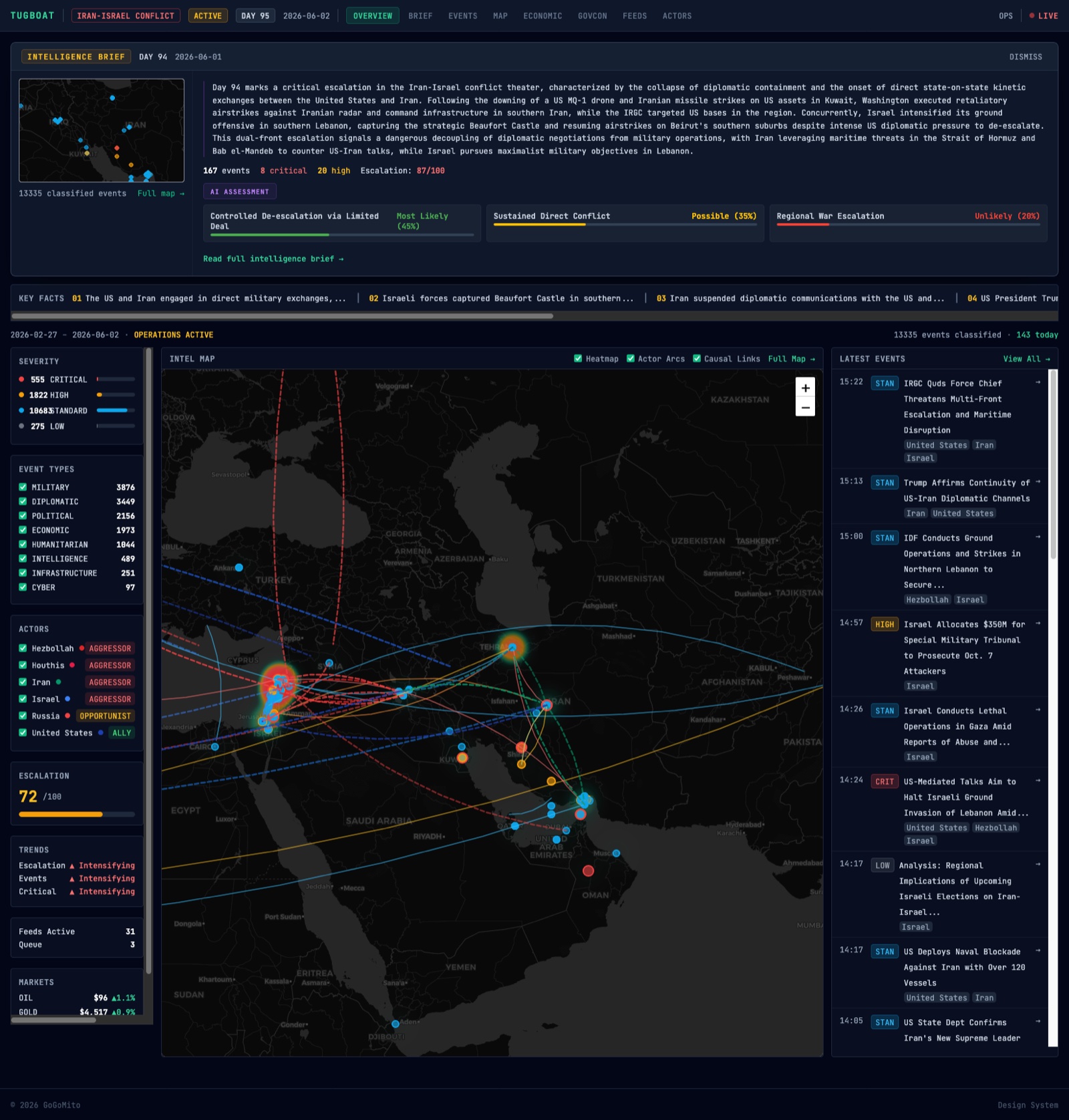Open arrow for IDF Conducts Ground Operations event
1069x1120 pixels.
[x=1038, y=537]
